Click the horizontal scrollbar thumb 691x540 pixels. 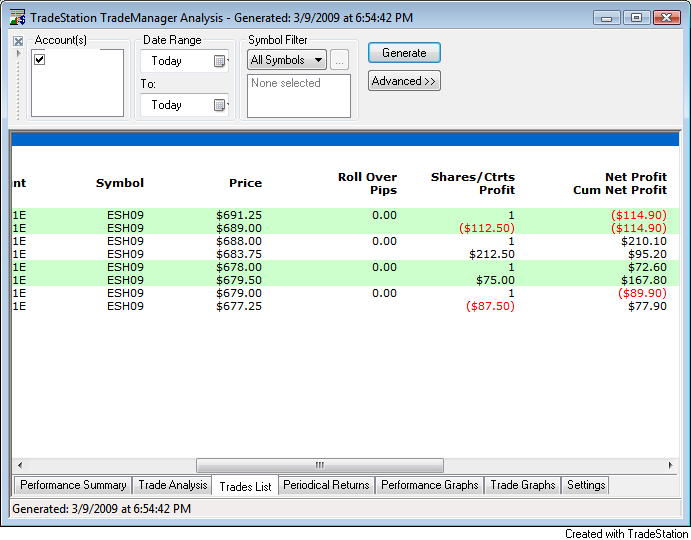pyautogui.click(x=320, y=465)
